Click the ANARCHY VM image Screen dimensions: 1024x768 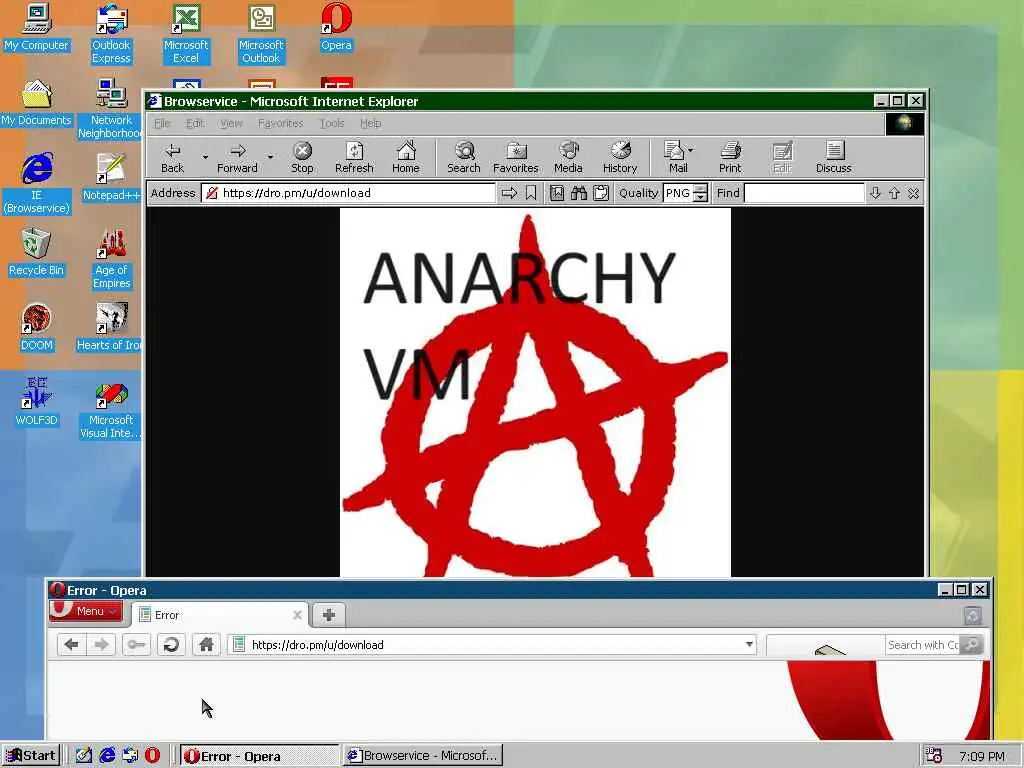(535, 392)
